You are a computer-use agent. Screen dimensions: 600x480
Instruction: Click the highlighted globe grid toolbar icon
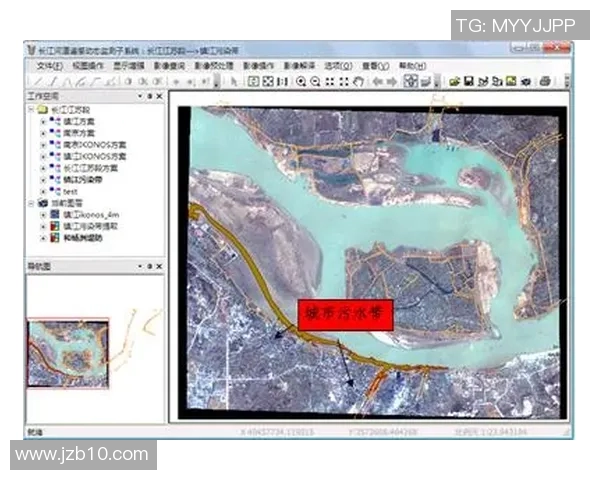coord(411,81)
